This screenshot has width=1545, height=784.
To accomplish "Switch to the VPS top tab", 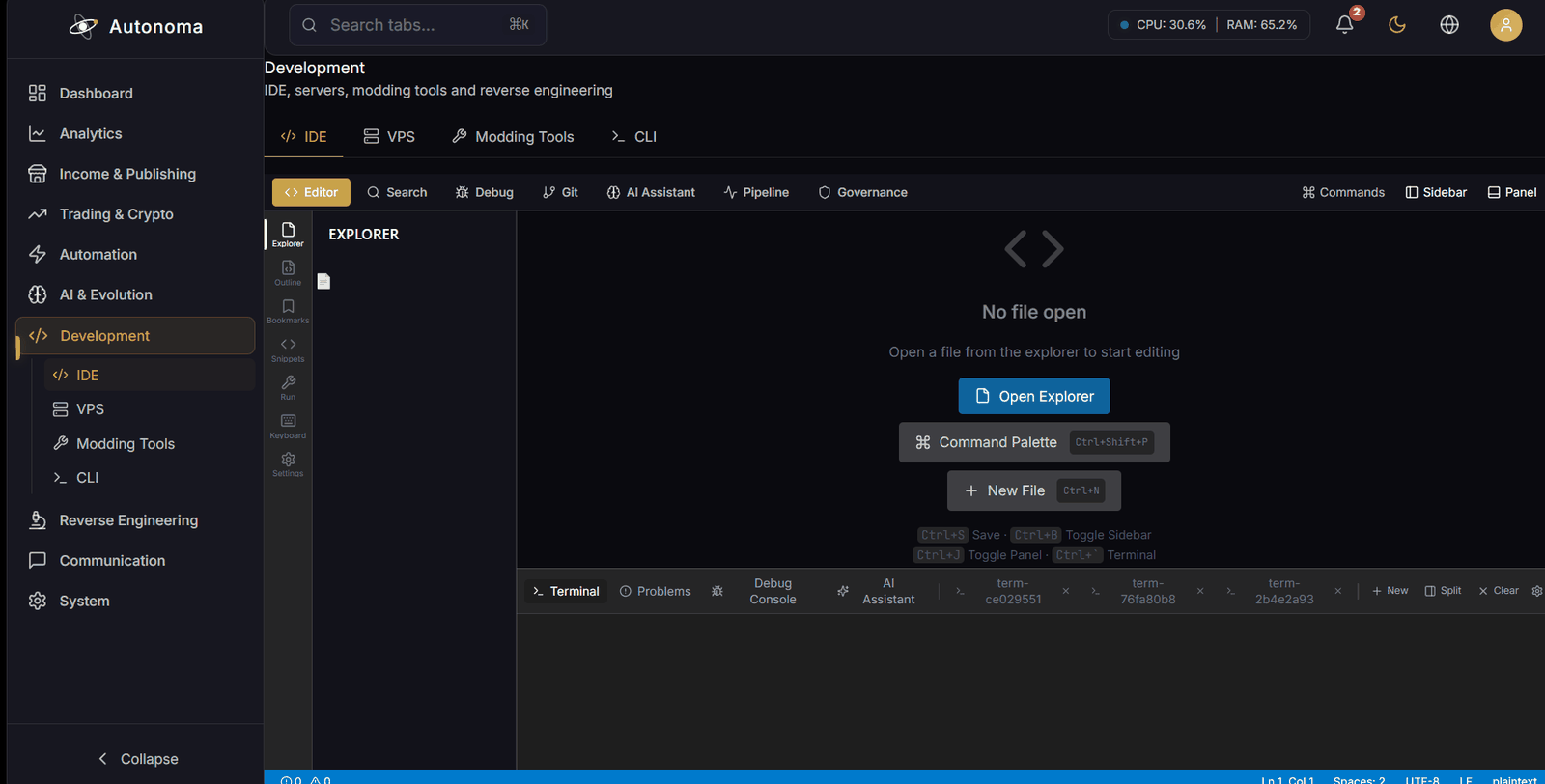I will coord(389,137).
